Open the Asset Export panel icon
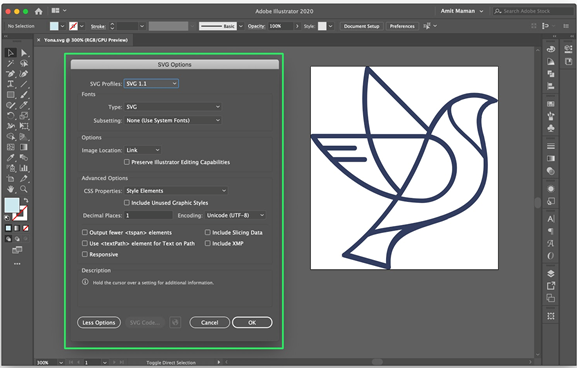The width and height of the screenshot is (577, 368). click(551, 286)
